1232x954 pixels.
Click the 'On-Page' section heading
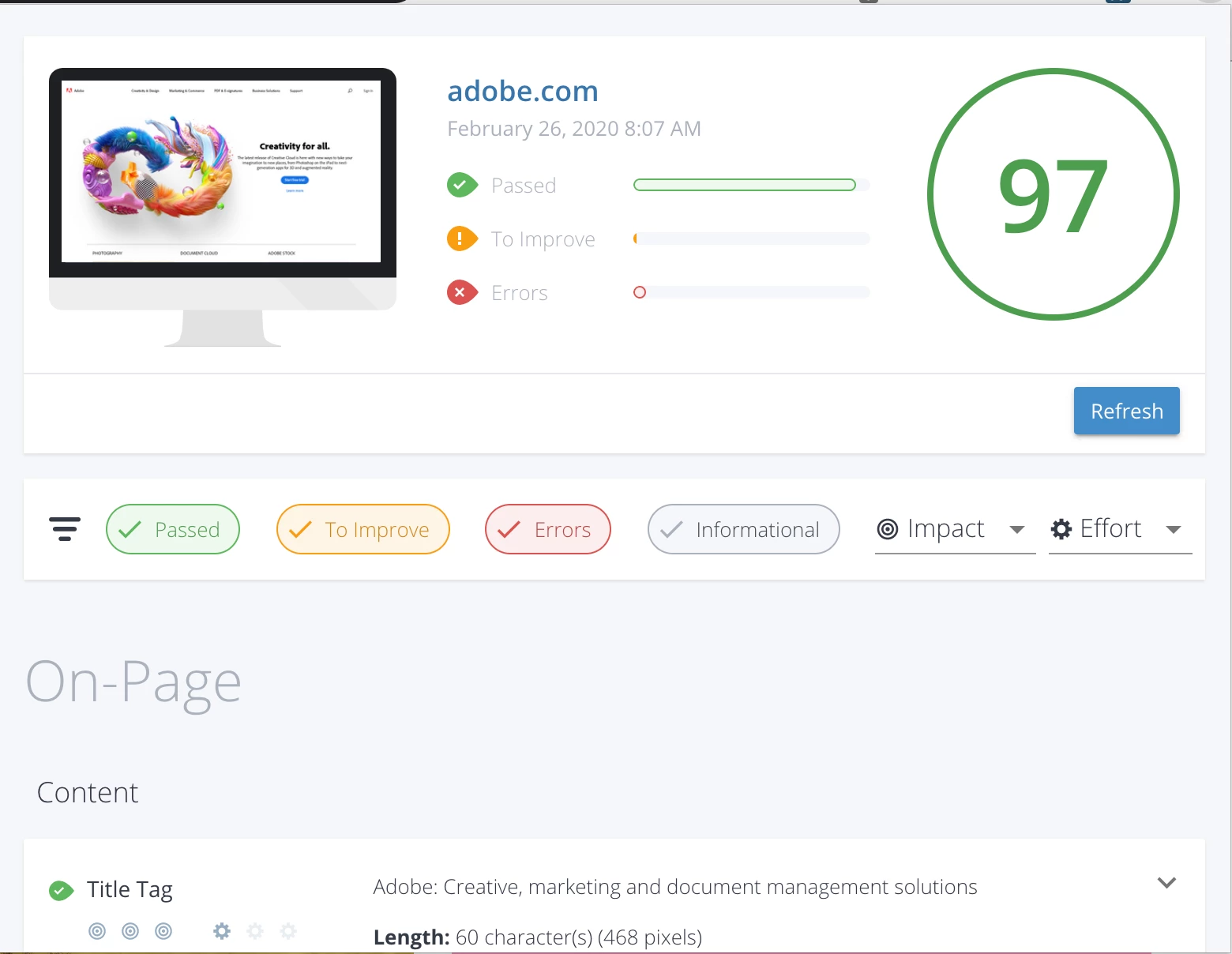coord(133,682)
